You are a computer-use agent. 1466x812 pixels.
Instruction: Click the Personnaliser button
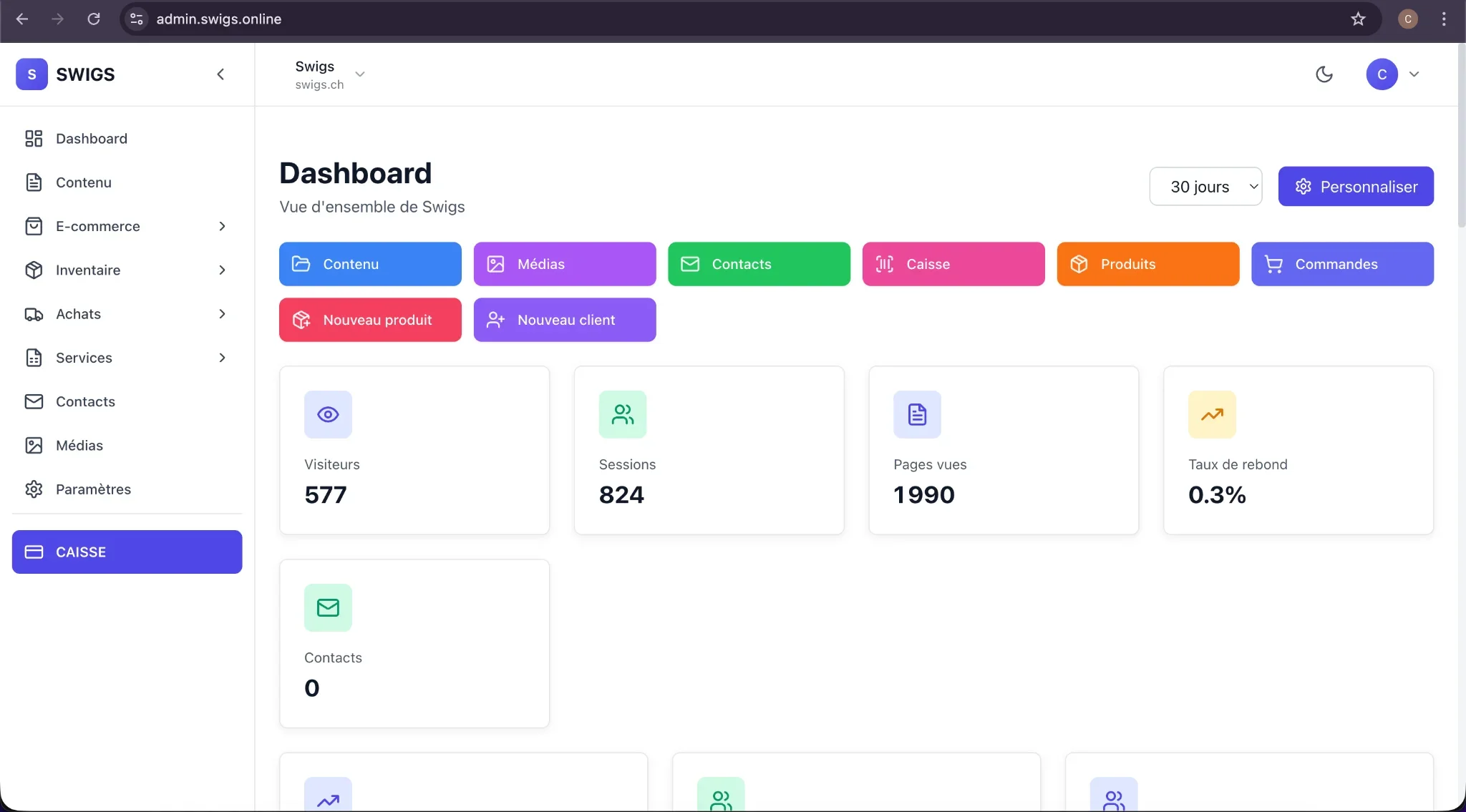(x=1356, y=187)
